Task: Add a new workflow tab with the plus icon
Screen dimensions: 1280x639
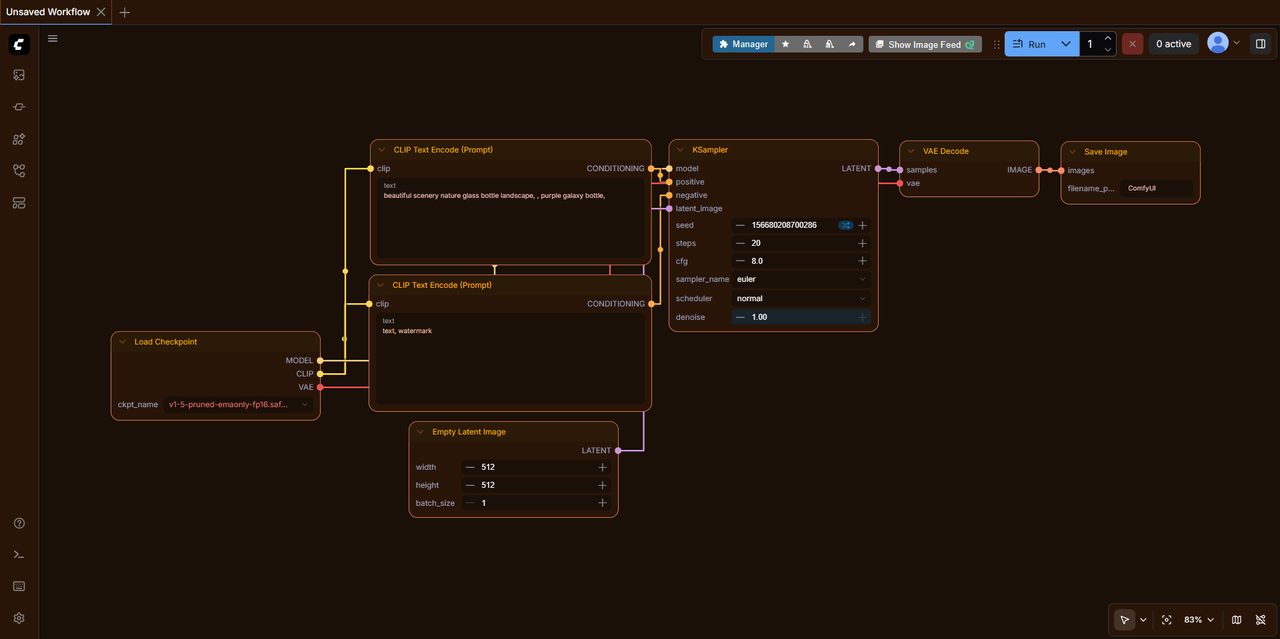Action: point(124,12)
